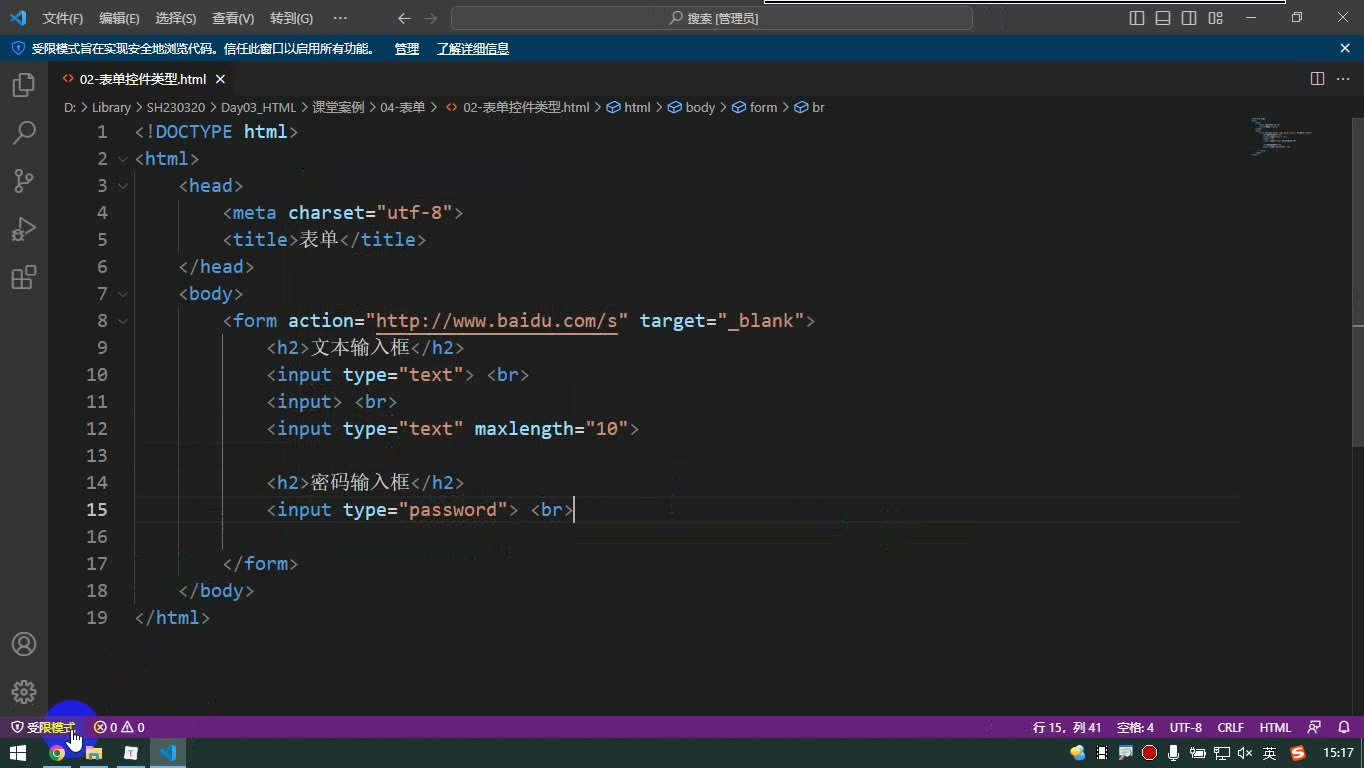Viewport: 1364px width, 768px height.
Task: Open Chrome from the Windows taskbar
Action: (x=57, y=753)
